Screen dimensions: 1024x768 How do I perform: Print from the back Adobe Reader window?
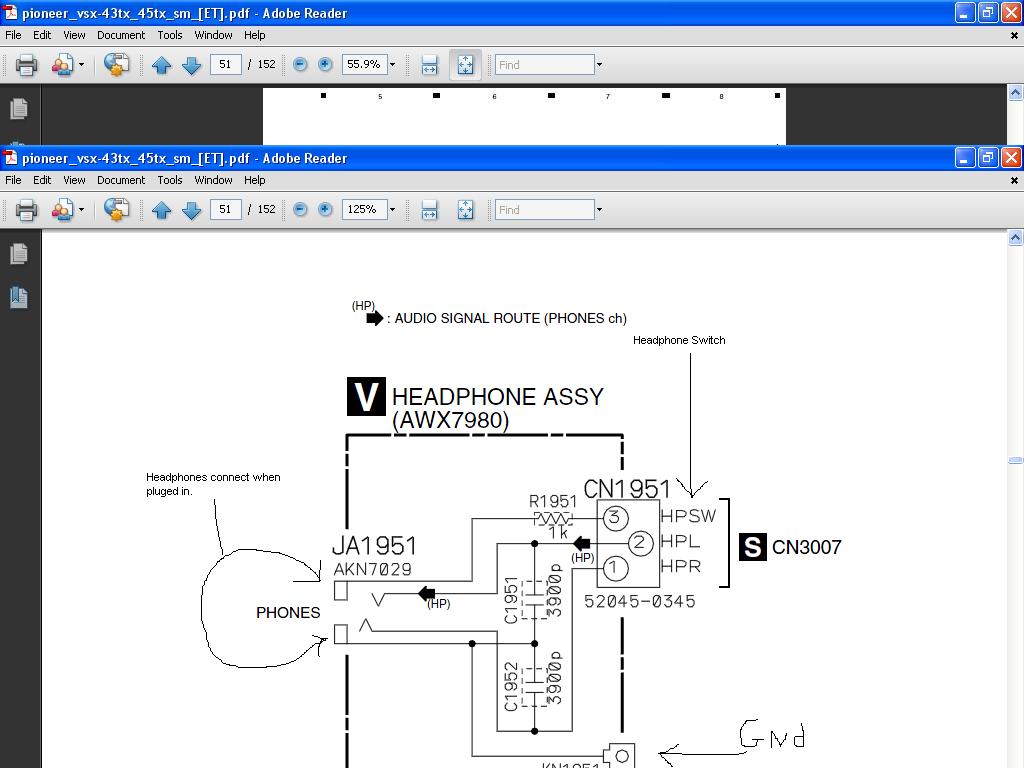pyautogui.click(x=26, y=65)
